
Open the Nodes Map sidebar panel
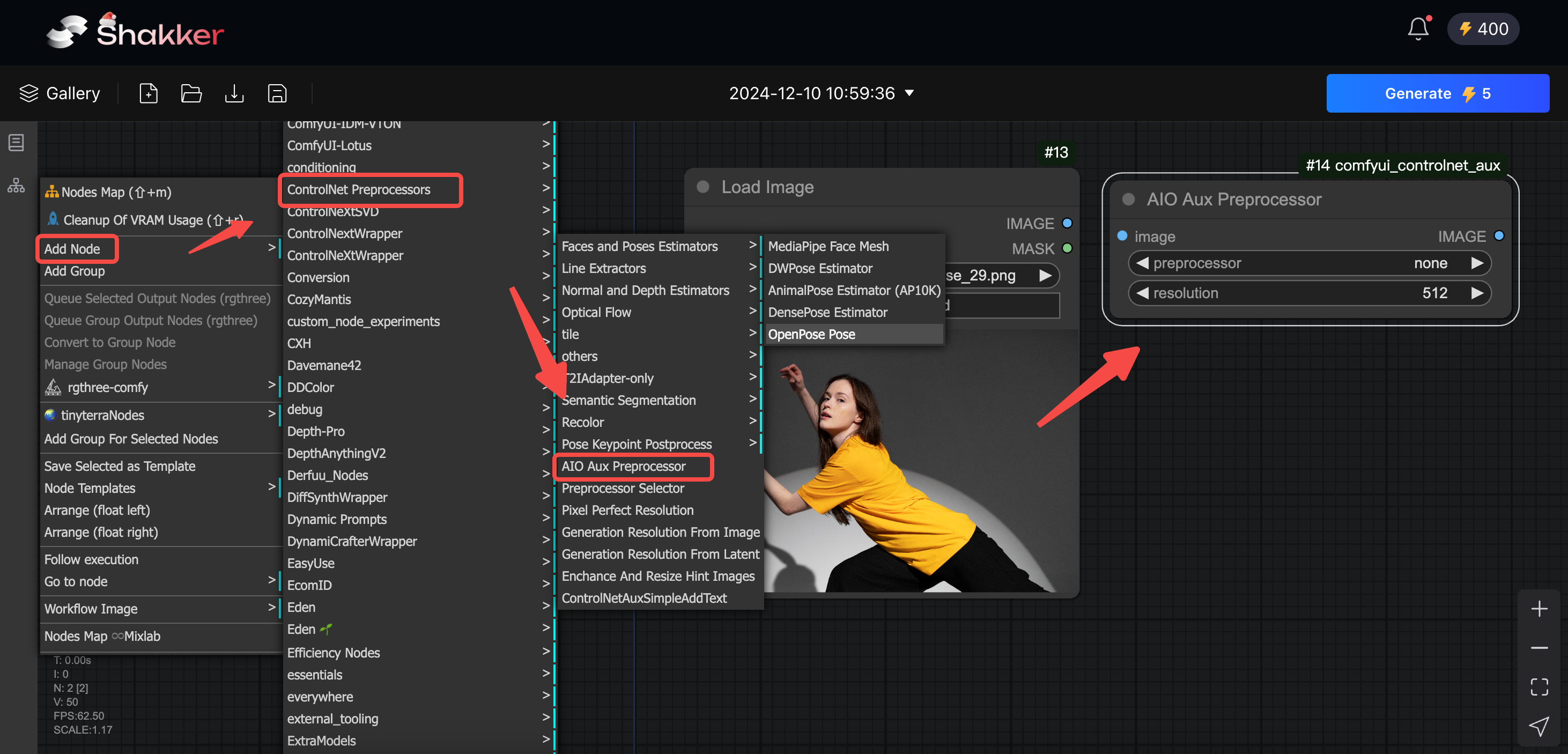(x=15, y=186)
